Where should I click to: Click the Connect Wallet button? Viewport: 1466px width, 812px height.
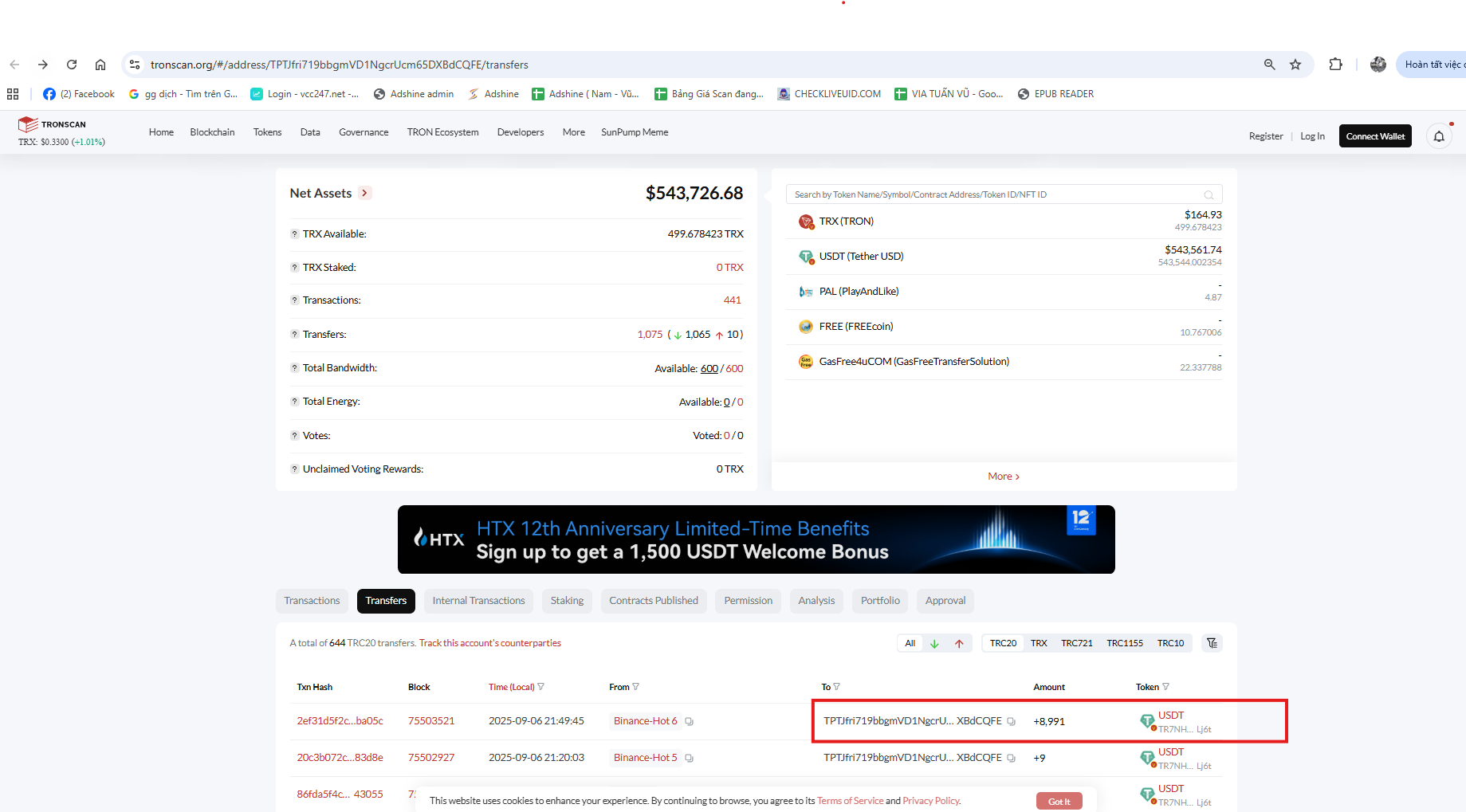click(x=1375, y=136)
